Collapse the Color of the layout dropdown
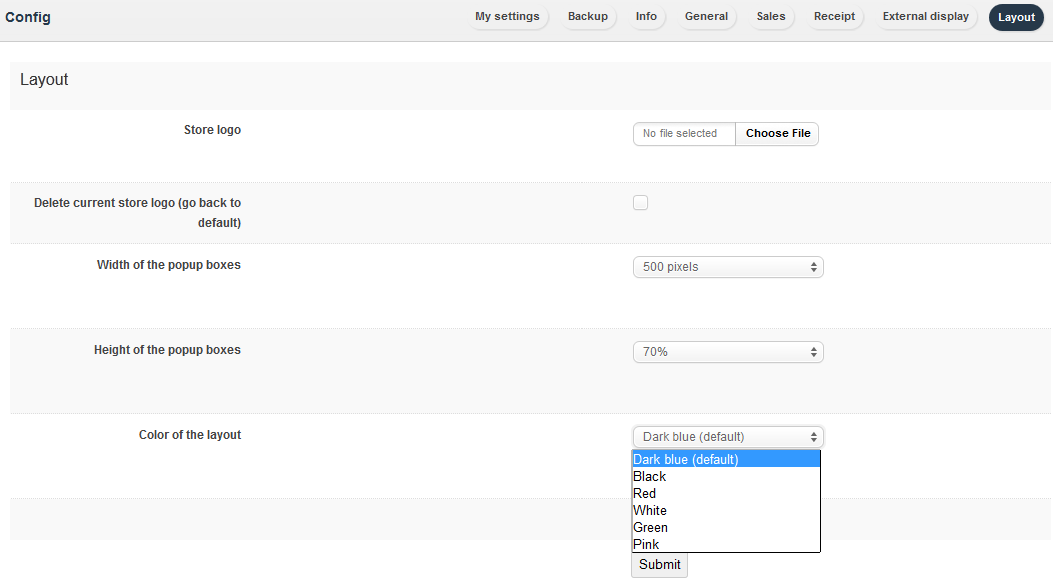Screen dimensions: 1053x578 point(728,437)
